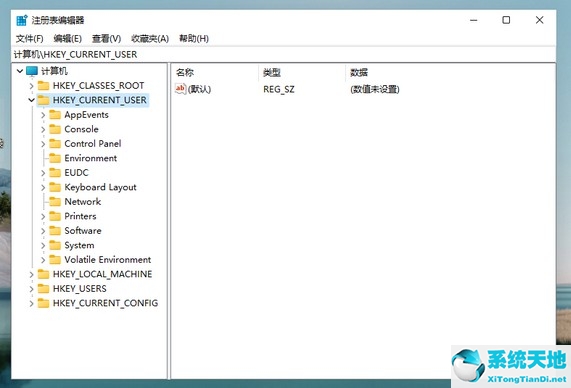
Task: Select the Software key label
Action: coord(83,231)
